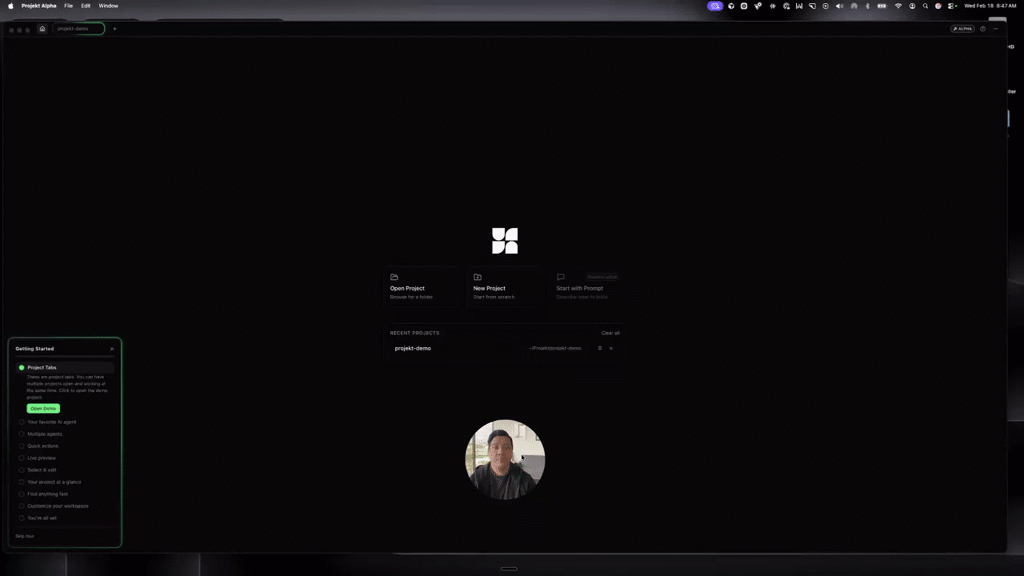Select the Your favorite AI agent step
Viewport: 1024px width, 576px height.
click(65, 422)
